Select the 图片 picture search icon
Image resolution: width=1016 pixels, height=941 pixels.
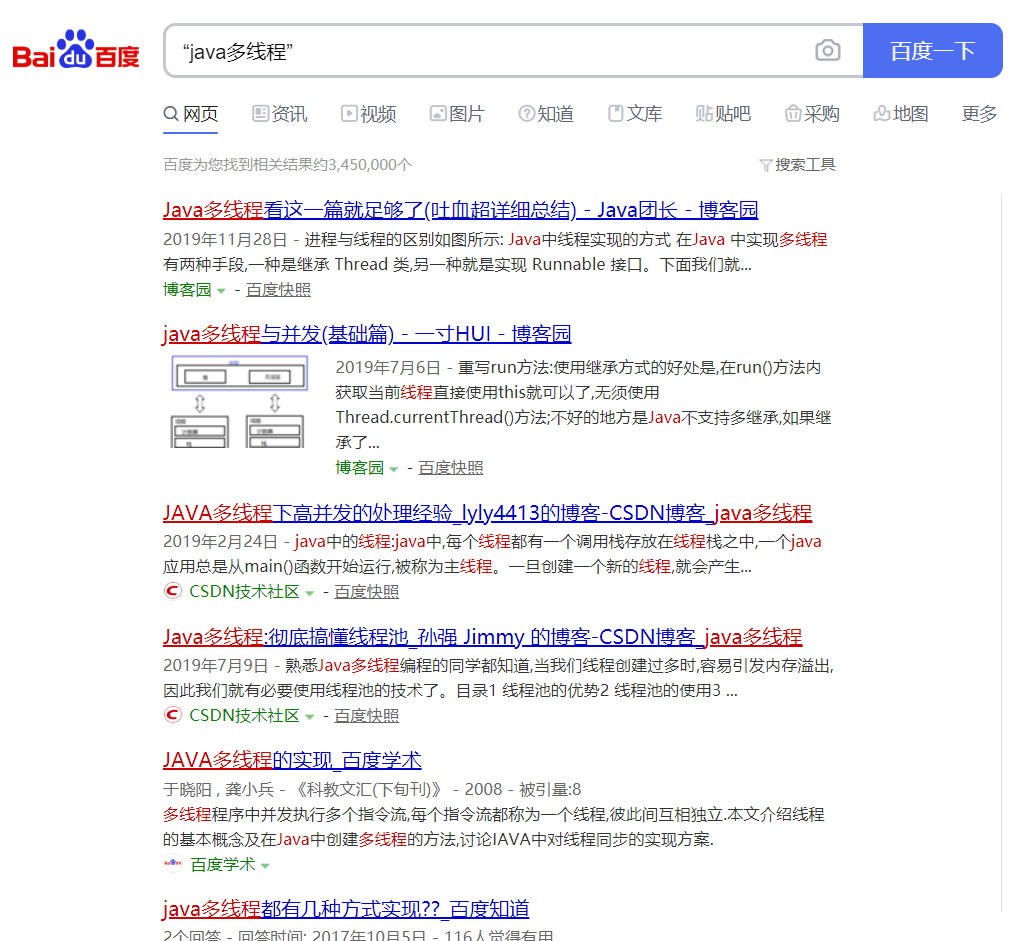coord(437,113)
